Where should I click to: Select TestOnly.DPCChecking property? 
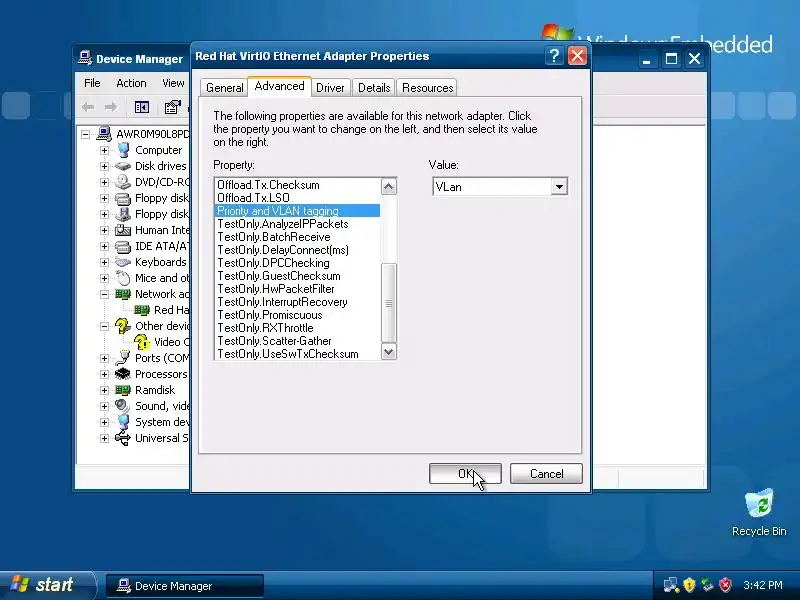click(x=297, y=263)
